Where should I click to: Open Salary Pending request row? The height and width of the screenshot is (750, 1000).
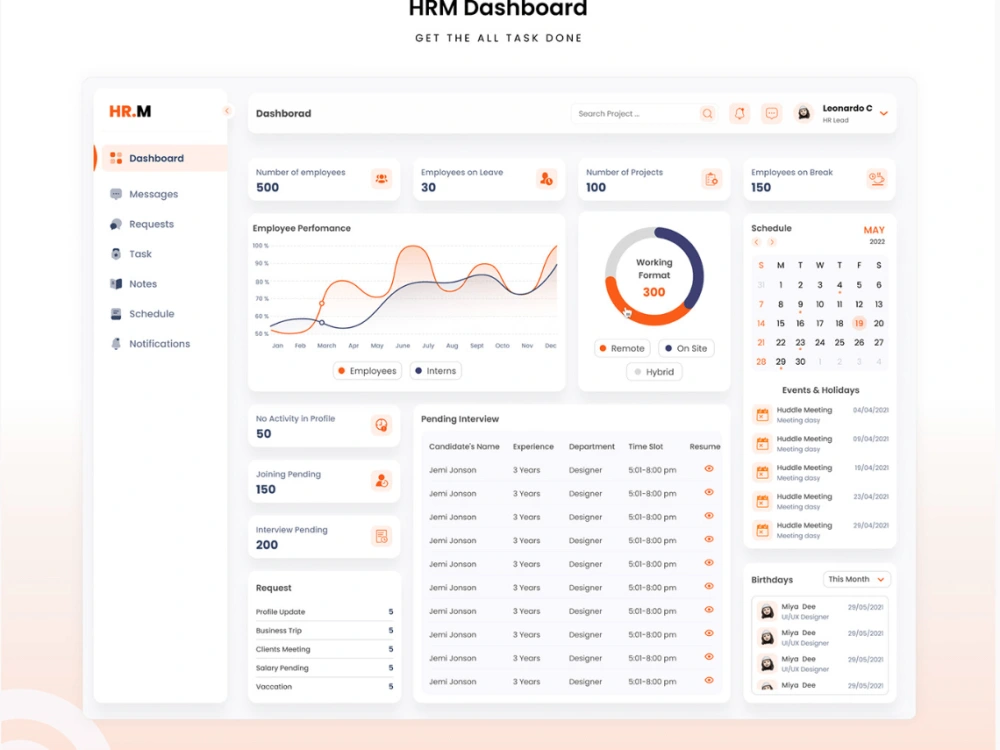[x=324, y=668]
